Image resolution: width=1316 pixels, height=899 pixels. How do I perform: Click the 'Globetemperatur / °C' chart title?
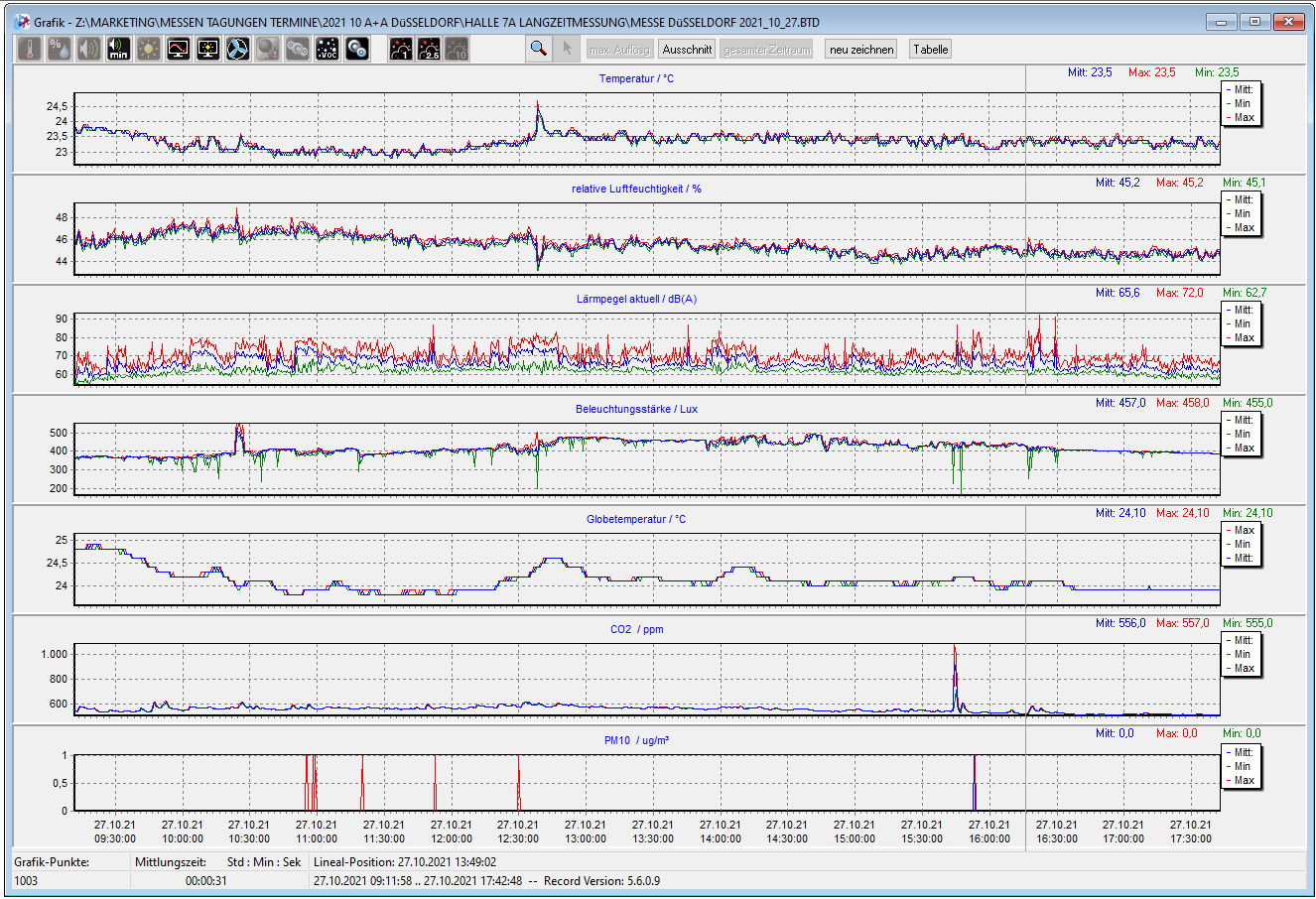coord(636,519)
